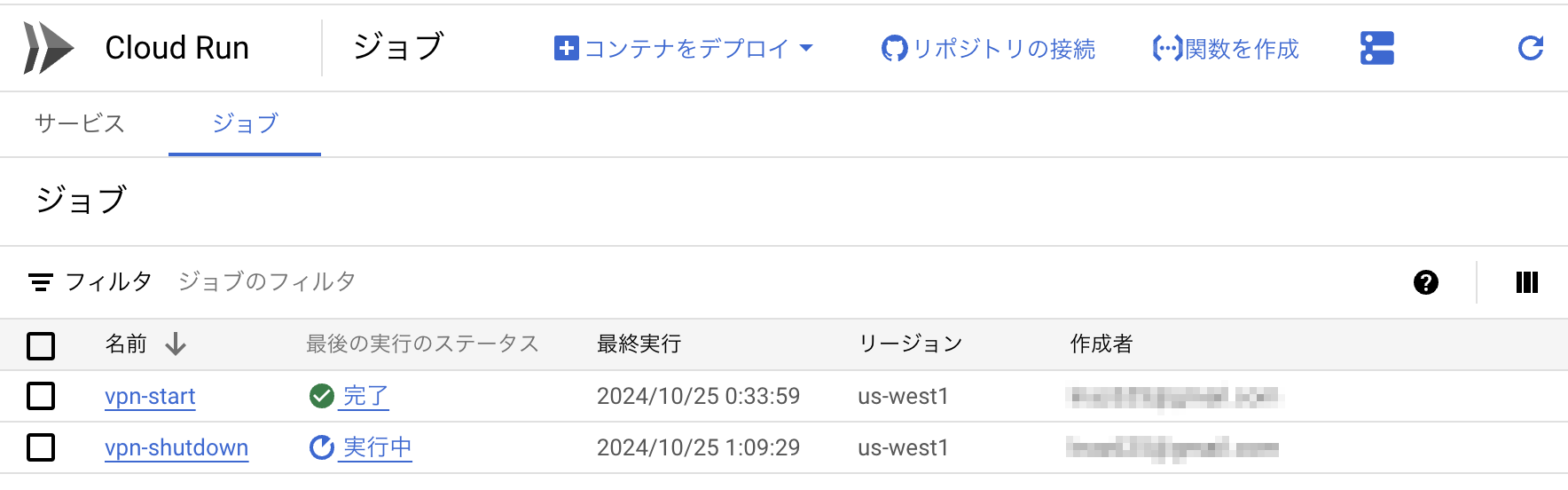Check the vpn-shutdown row checkbox
The width and height of the screenshot is (1568, 490).
(x=41, y=447)
